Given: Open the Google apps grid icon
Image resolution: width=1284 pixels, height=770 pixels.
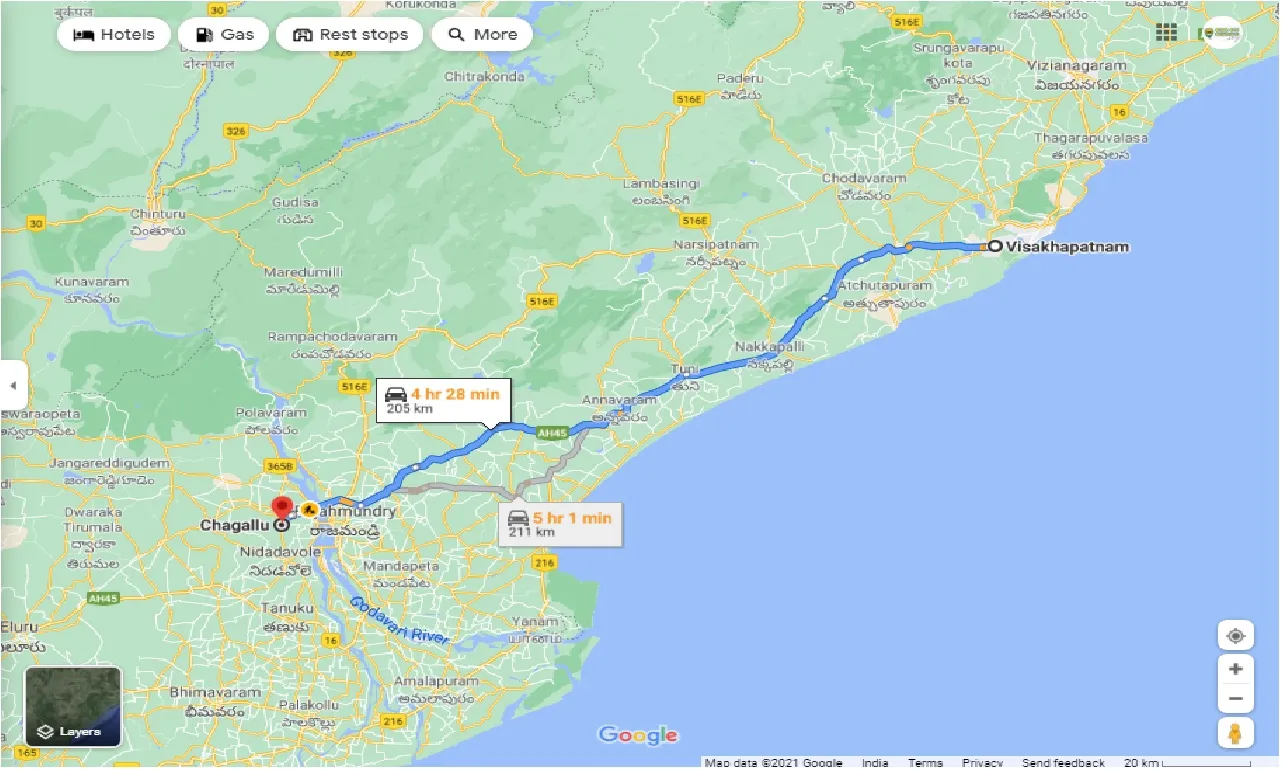Looking at the screenshot, I should click(x=1166, y=32).
